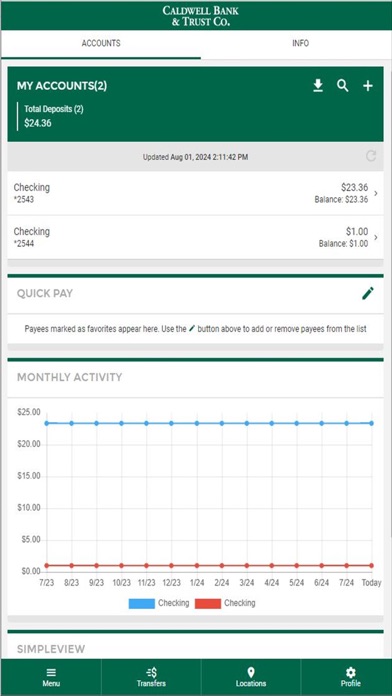The height and width of the screenshot is (696, 392).
Task: Click the MY ACCOUNTS(2) heading
Action: point(62,86)
